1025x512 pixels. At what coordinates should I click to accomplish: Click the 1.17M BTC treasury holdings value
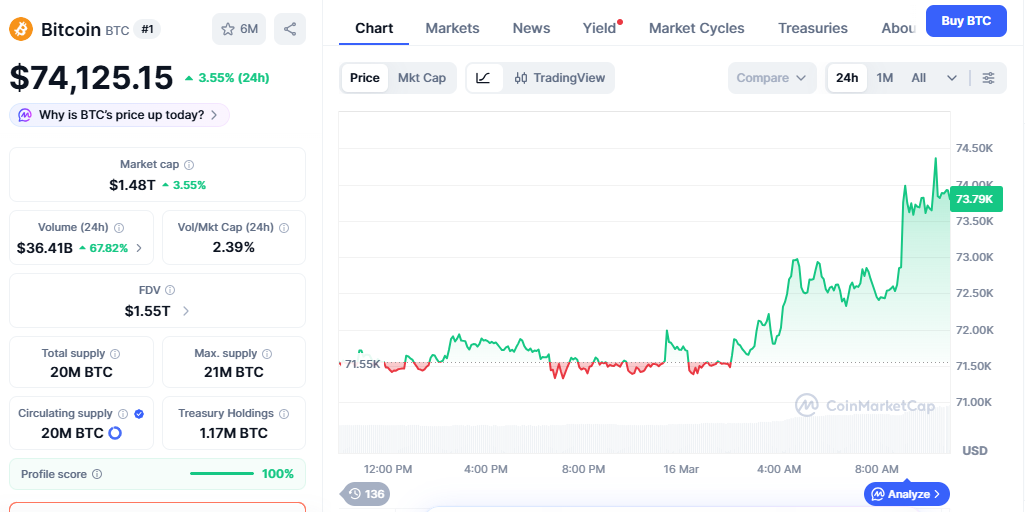point(233,433)
